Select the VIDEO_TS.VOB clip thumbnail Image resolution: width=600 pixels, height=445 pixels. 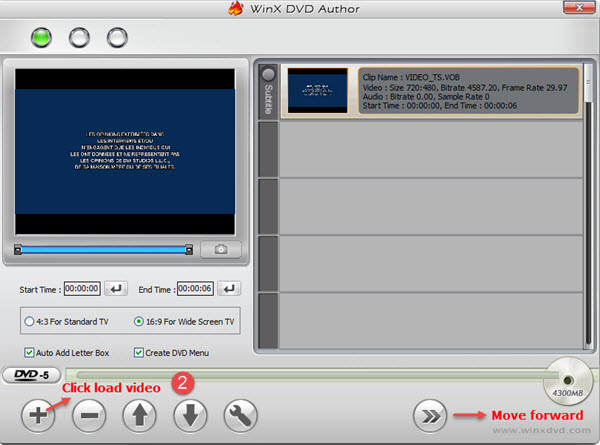click(318, 91)
